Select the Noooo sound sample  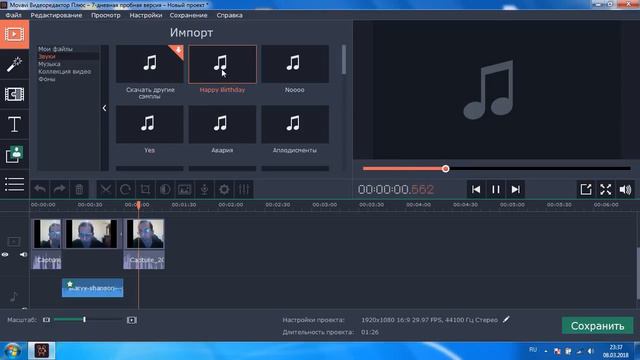[x=295, y=64]
